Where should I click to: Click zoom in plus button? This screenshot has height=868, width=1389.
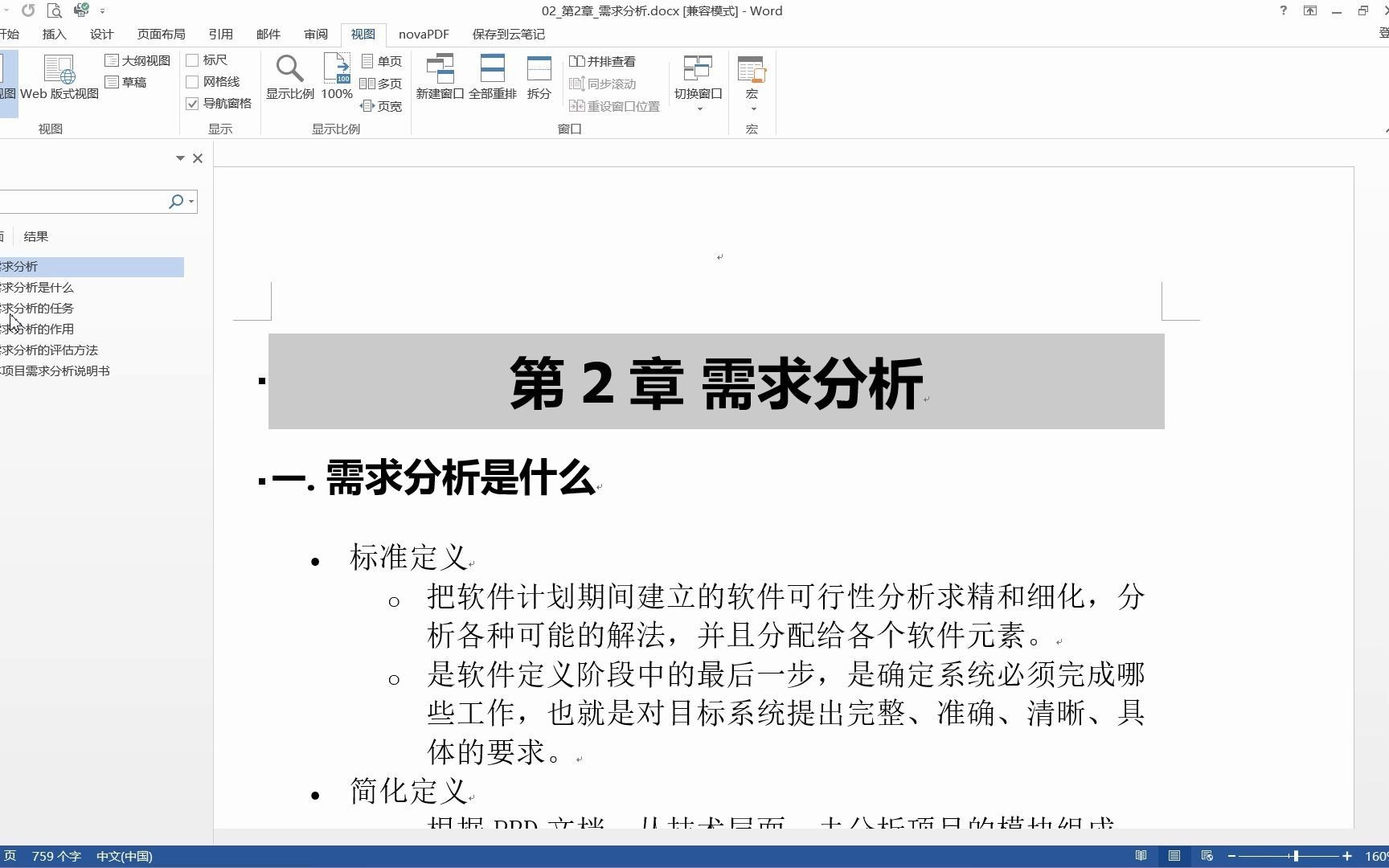[x=1347, y=856]
